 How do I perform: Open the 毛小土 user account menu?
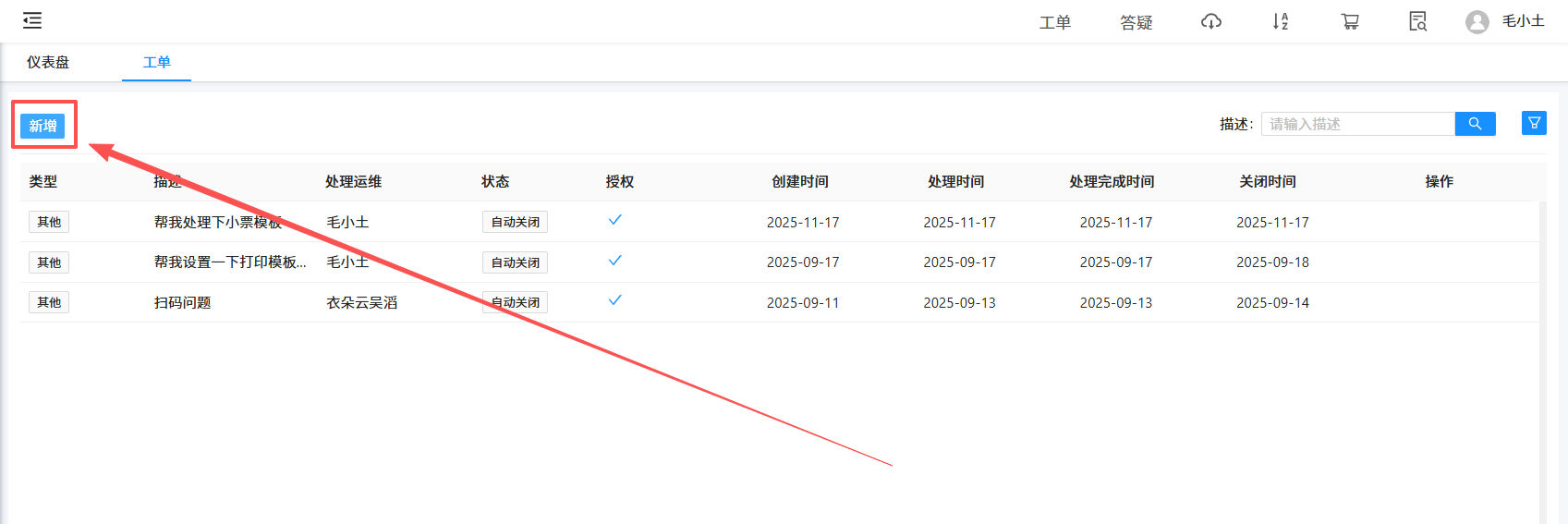(x=1523, y=21)
